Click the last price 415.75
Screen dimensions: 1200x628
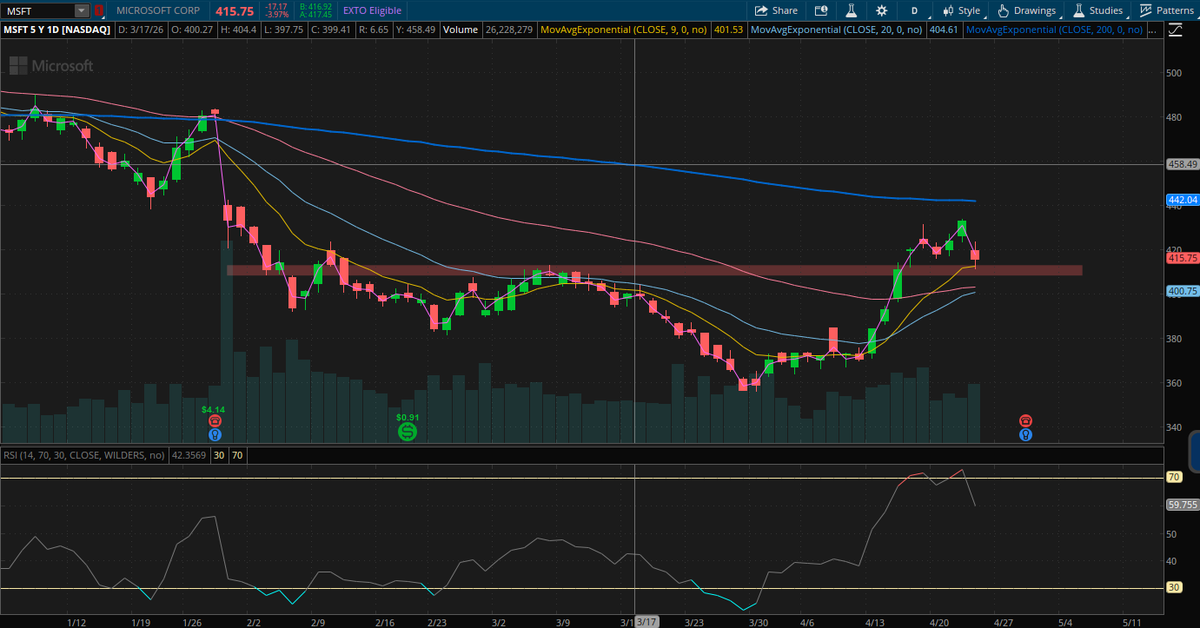coord(235,11)
